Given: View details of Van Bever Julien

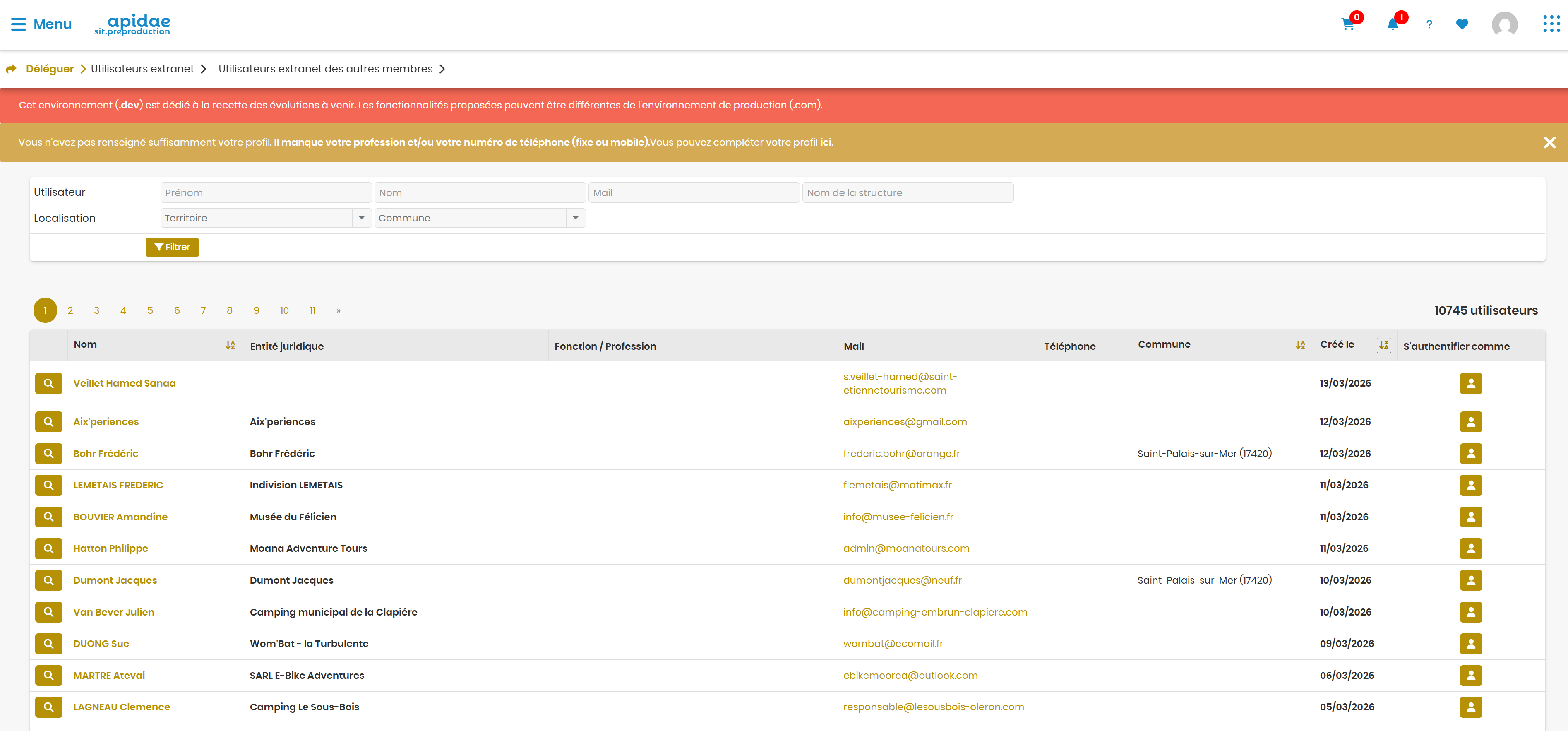Looking at the screenshot, I should [49, 612].
